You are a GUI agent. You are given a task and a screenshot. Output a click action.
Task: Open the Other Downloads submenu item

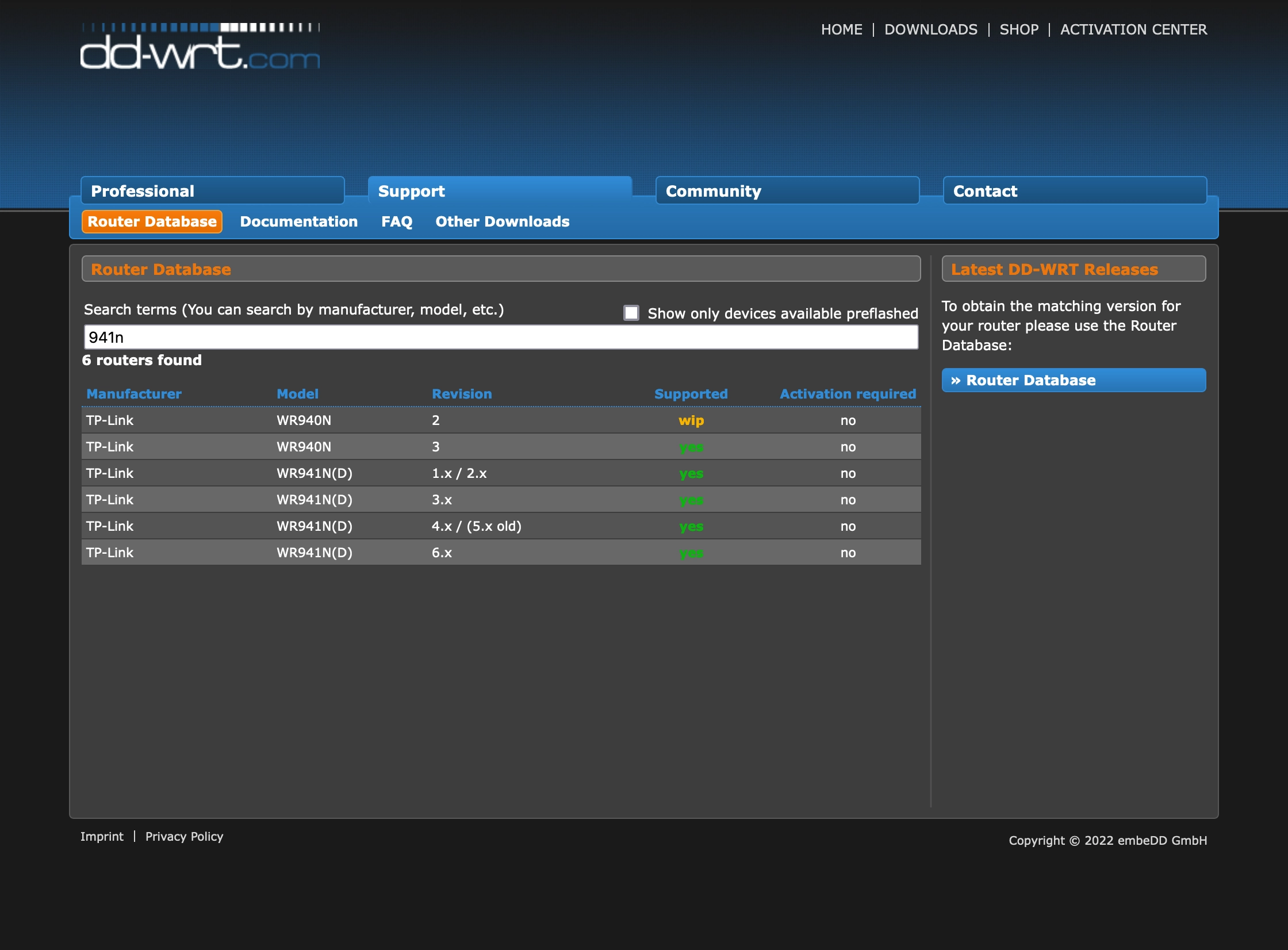point(503,222)
